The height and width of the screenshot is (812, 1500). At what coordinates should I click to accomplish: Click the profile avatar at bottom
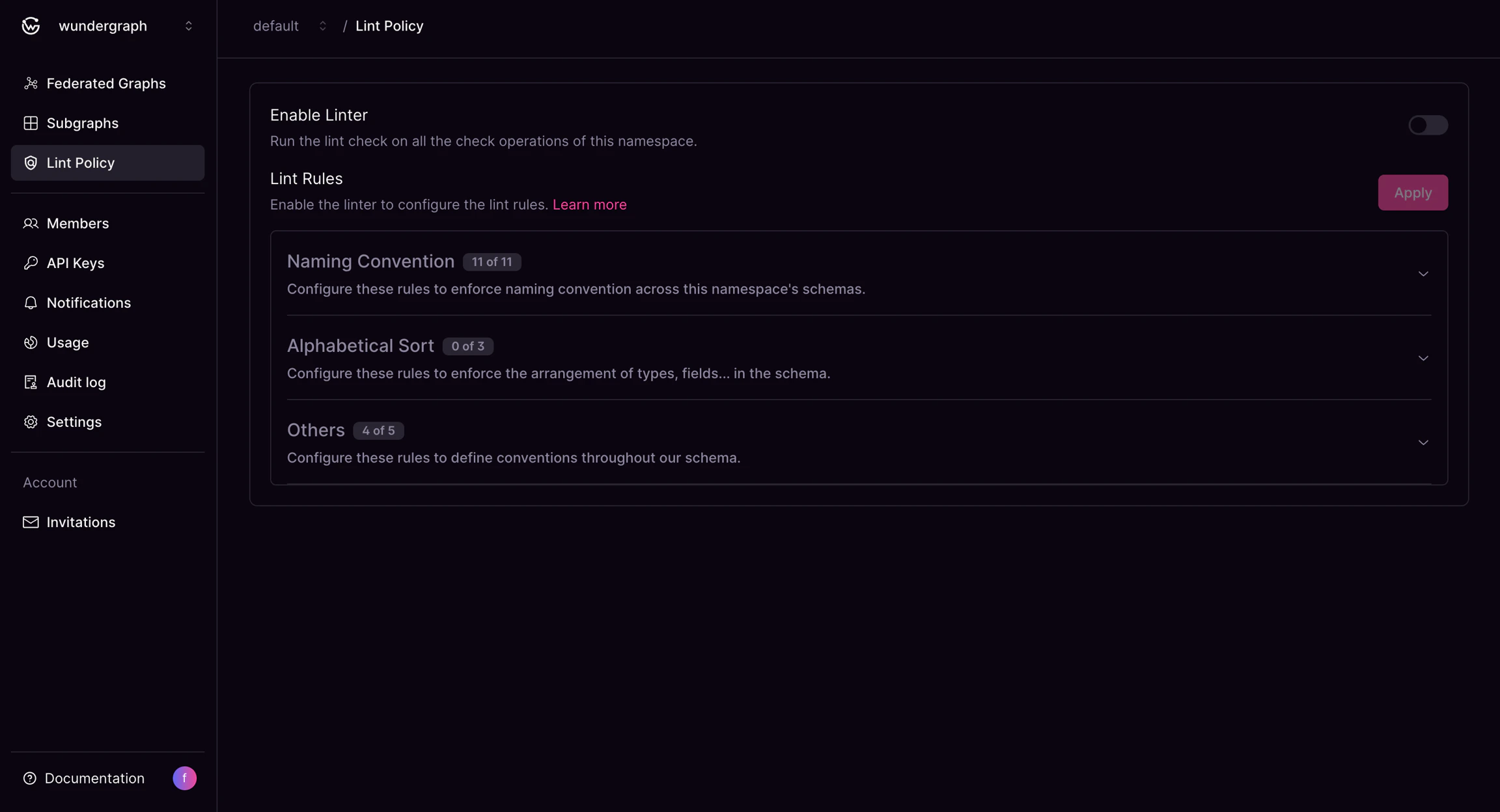[184, 778]
